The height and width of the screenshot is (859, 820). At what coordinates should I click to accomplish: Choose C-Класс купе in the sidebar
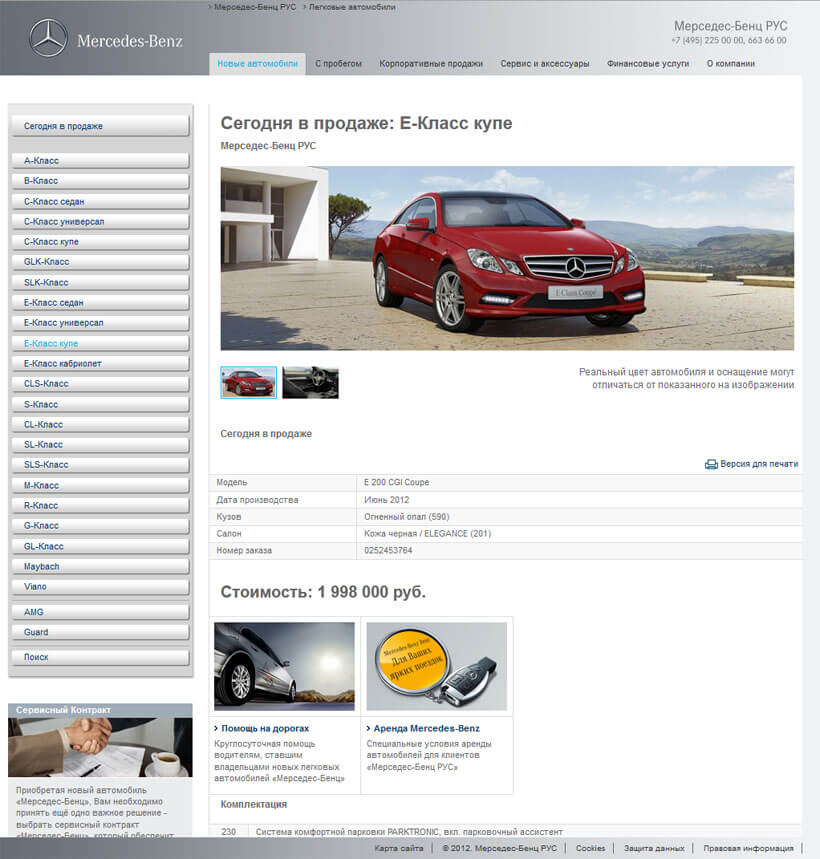(100, 242)
